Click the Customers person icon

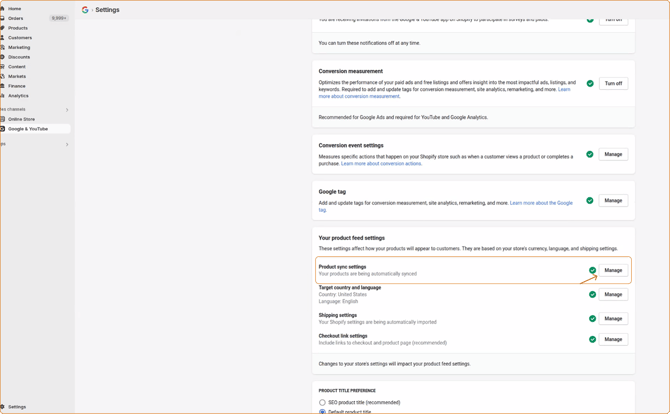(2, 38)
